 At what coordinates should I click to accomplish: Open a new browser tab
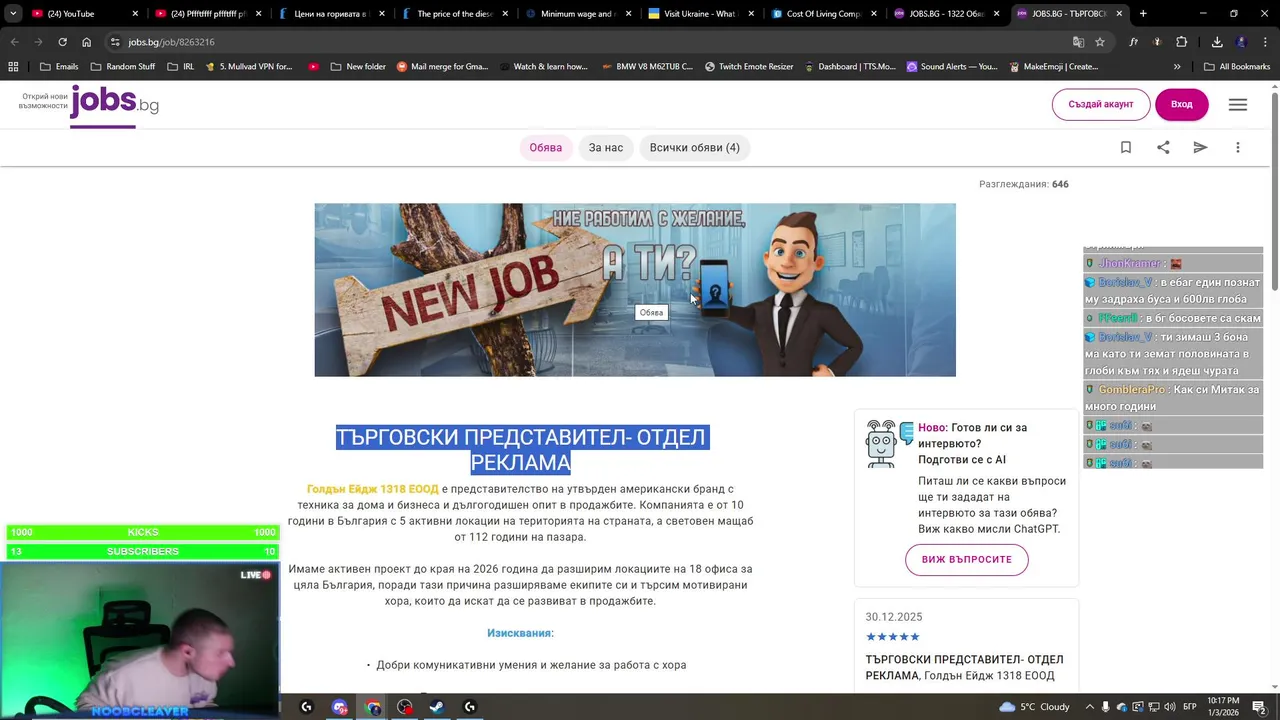1143,14
